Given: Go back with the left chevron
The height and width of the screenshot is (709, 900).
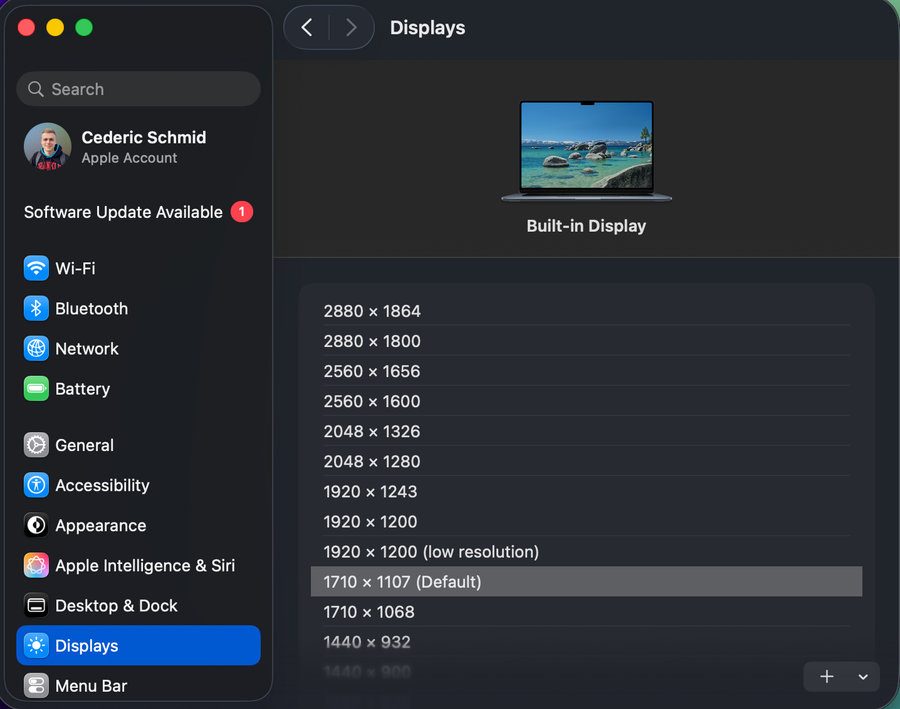Looking at the screenshot, I should coord(307,28).
